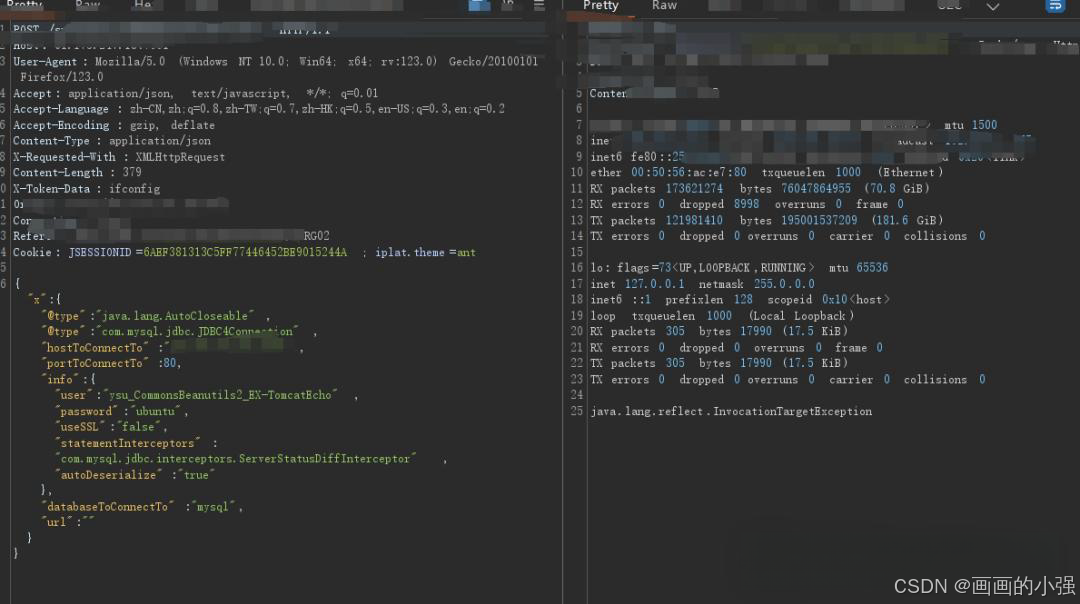1080x604 pixels.
Task: Toggle the request non-printable characters icon
Action: 508,4
